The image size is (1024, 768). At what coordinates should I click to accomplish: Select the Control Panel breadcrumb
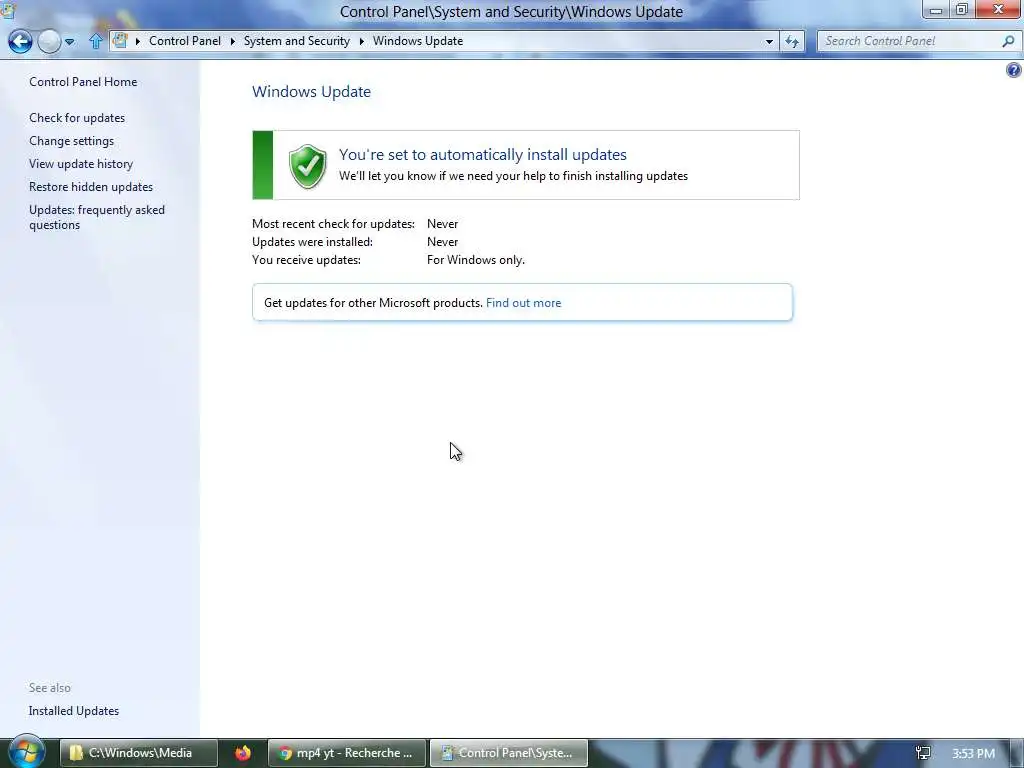point(185,41)
